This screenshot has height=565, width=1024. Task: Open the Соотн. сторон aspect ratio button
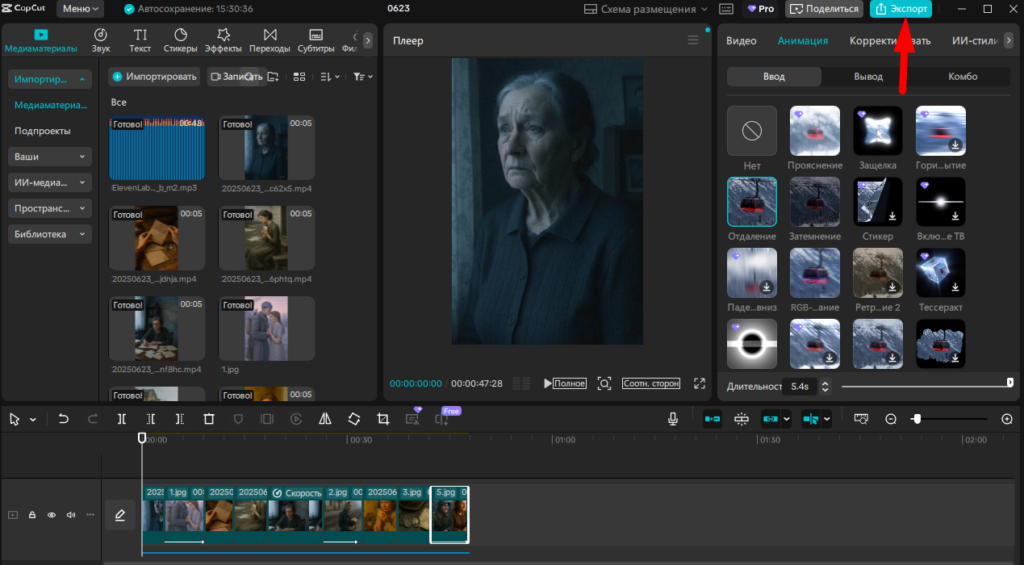point(650,383)
